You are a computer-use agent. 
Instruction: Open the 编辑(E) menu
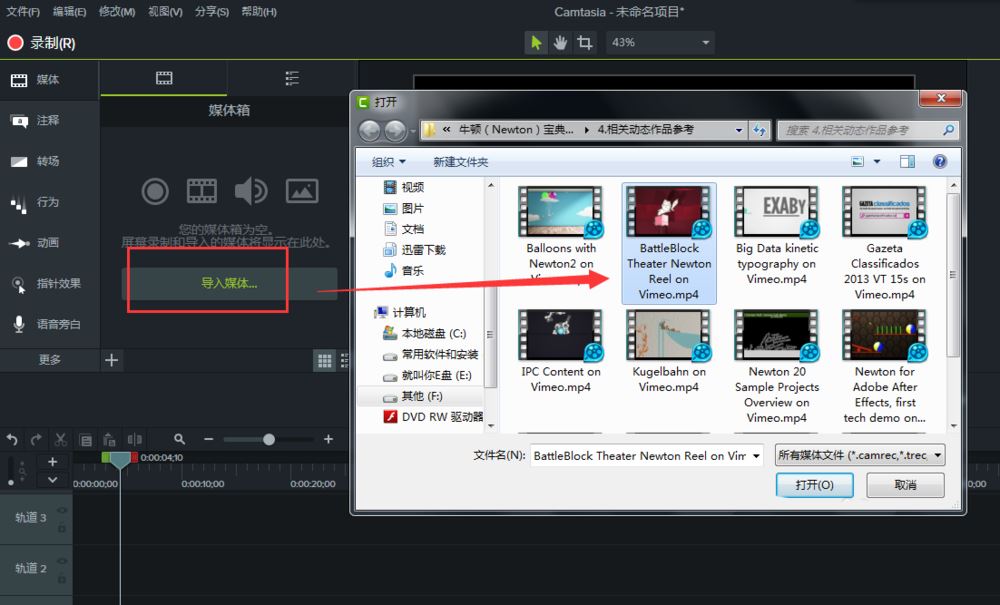click(70, 11)
